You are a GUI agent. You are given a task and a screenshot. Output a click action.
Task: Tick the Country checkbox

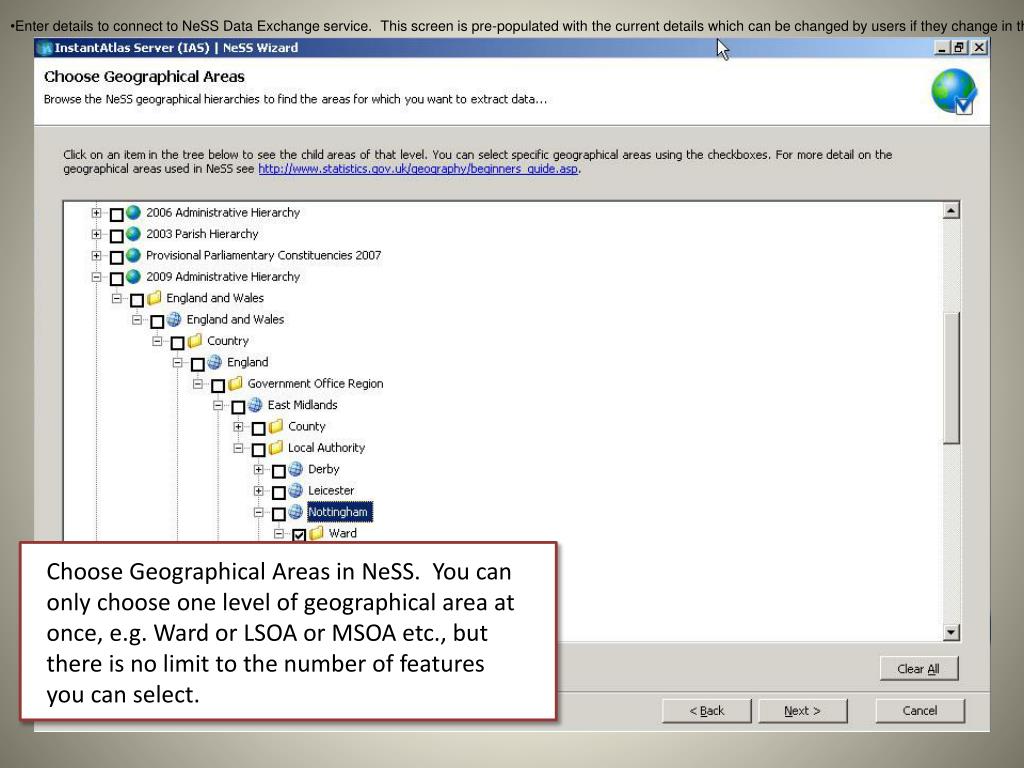[x=178, y=343]
